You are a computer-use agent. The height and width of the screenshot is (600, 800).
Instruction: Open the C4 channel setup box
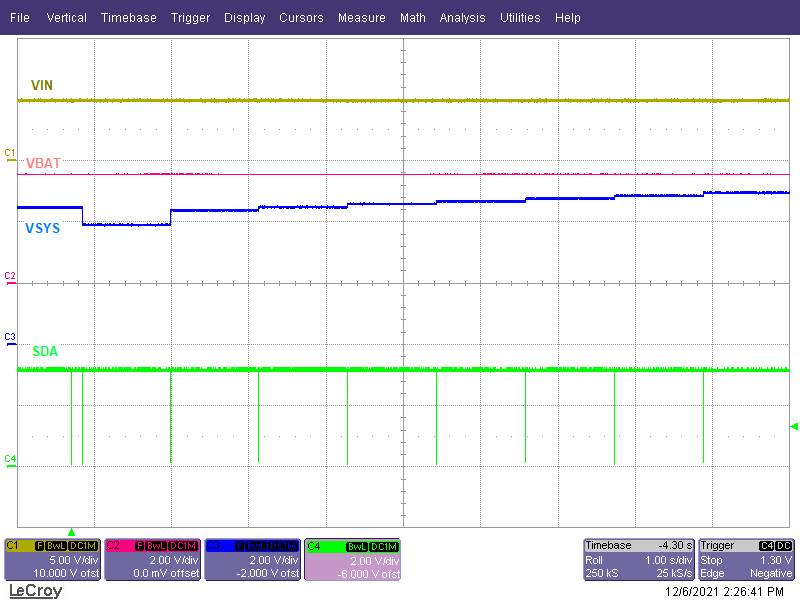click(x=352, y=560)
